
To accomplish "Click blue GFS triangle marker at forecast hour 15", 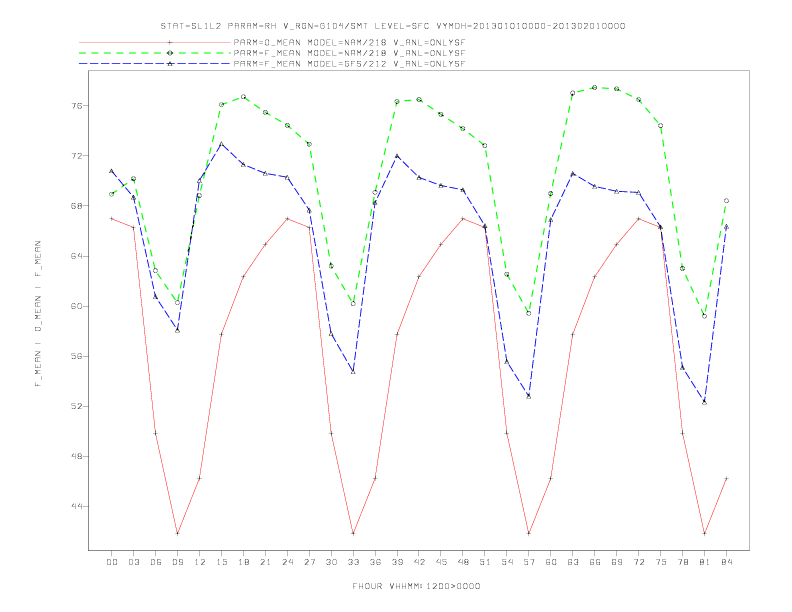I will pyautogui.click(x=221, y=144).
